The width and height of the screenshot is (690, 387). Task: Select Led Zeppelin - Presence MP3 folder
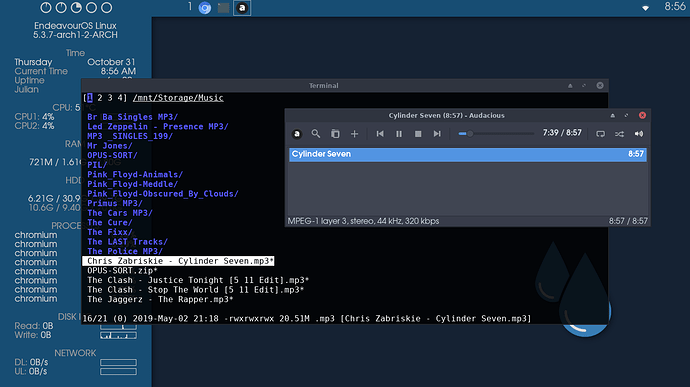pos(158,127)
